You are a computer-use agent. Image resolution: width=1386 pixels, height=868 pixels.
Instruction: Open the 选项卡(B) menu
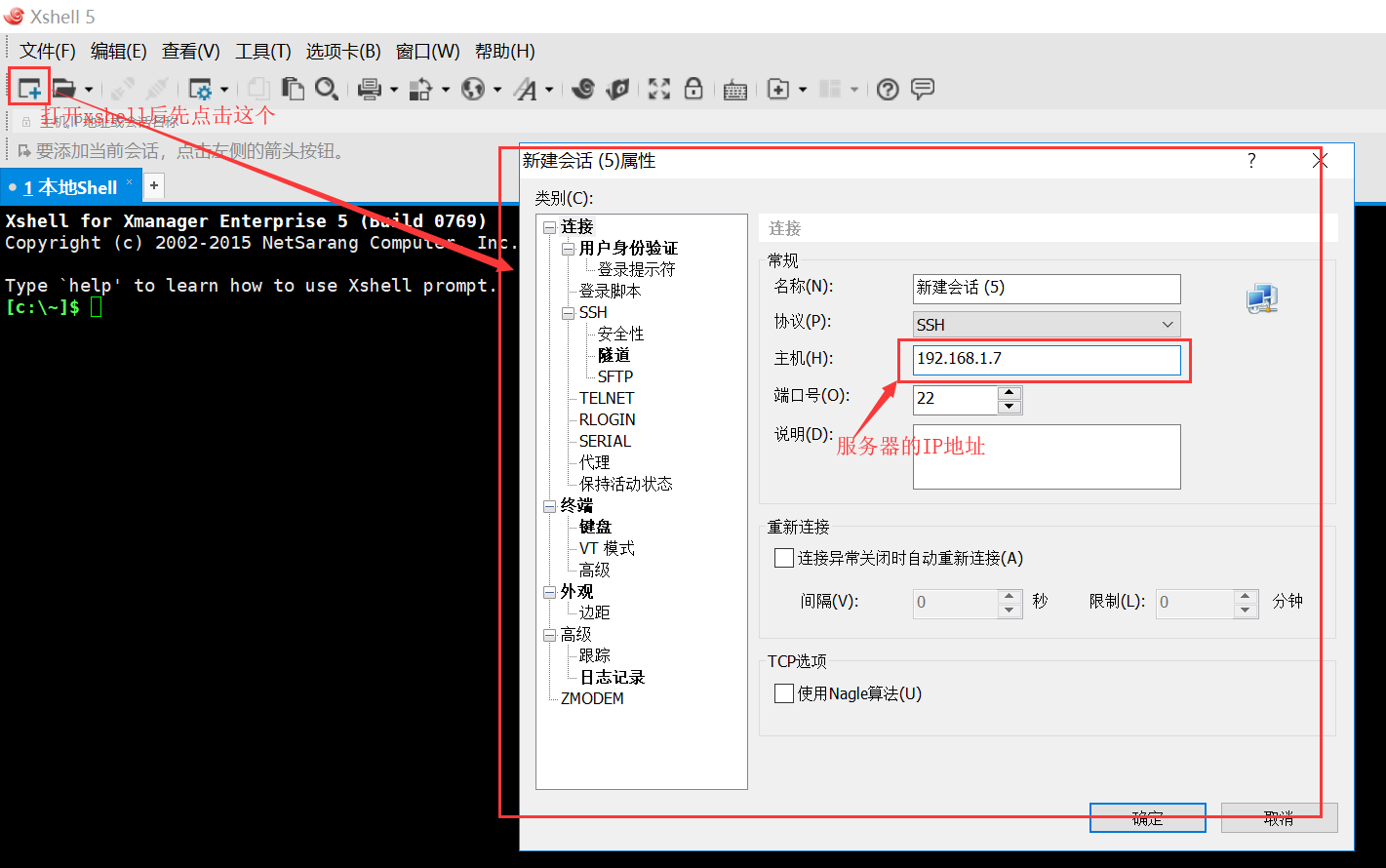pyautogui.click(x=343, y=51)
